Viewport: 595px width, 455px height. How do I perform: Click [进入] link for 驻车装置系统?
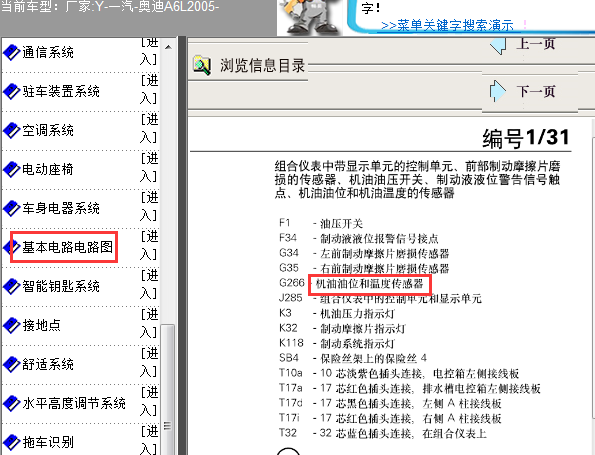tap(149, 90)
